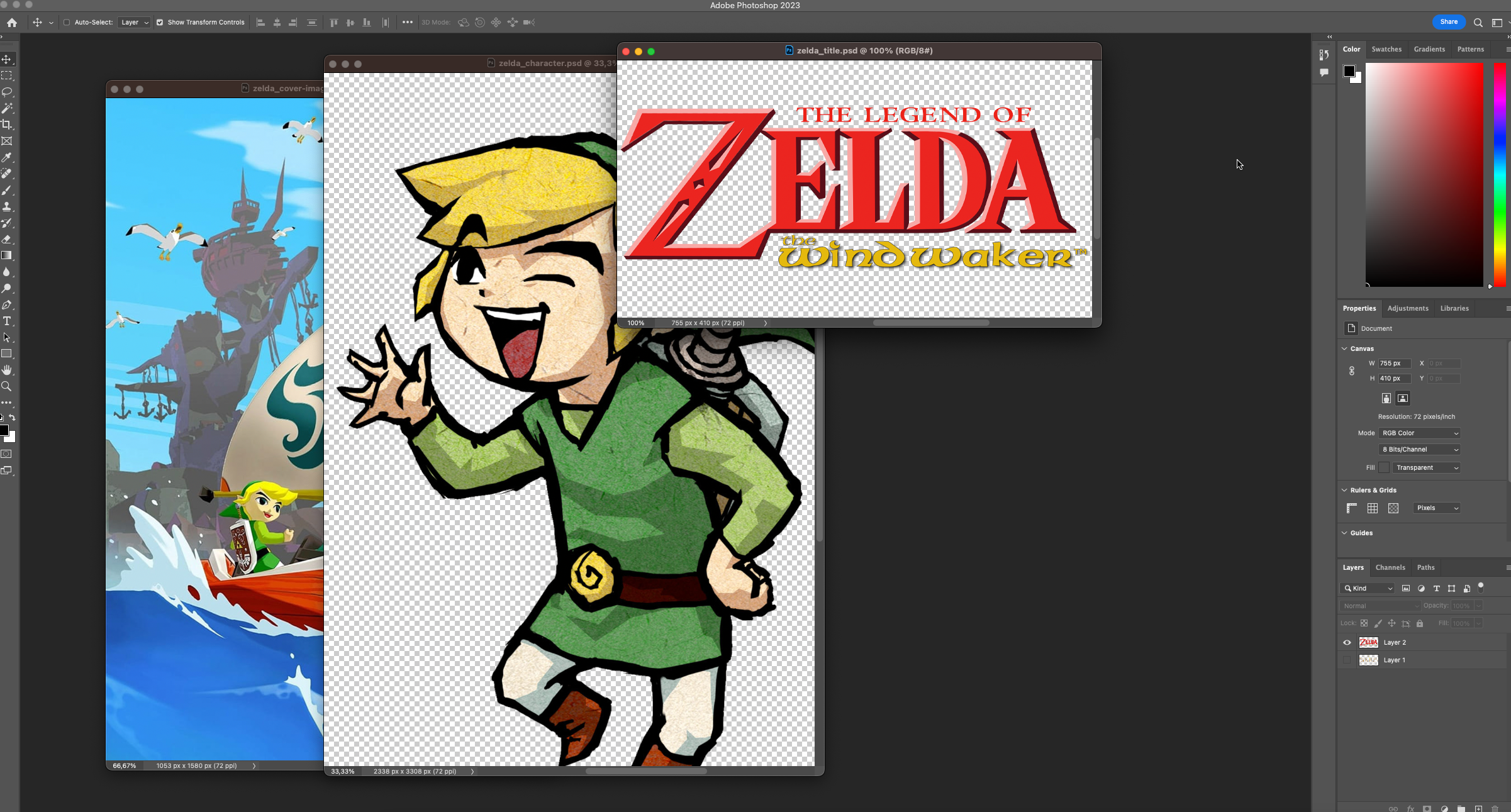Viewport: 1511px width, 812px height.
Task: Toggle the Auto-Select checkbox
Action: pyautogui.click(x=67, y=23)
